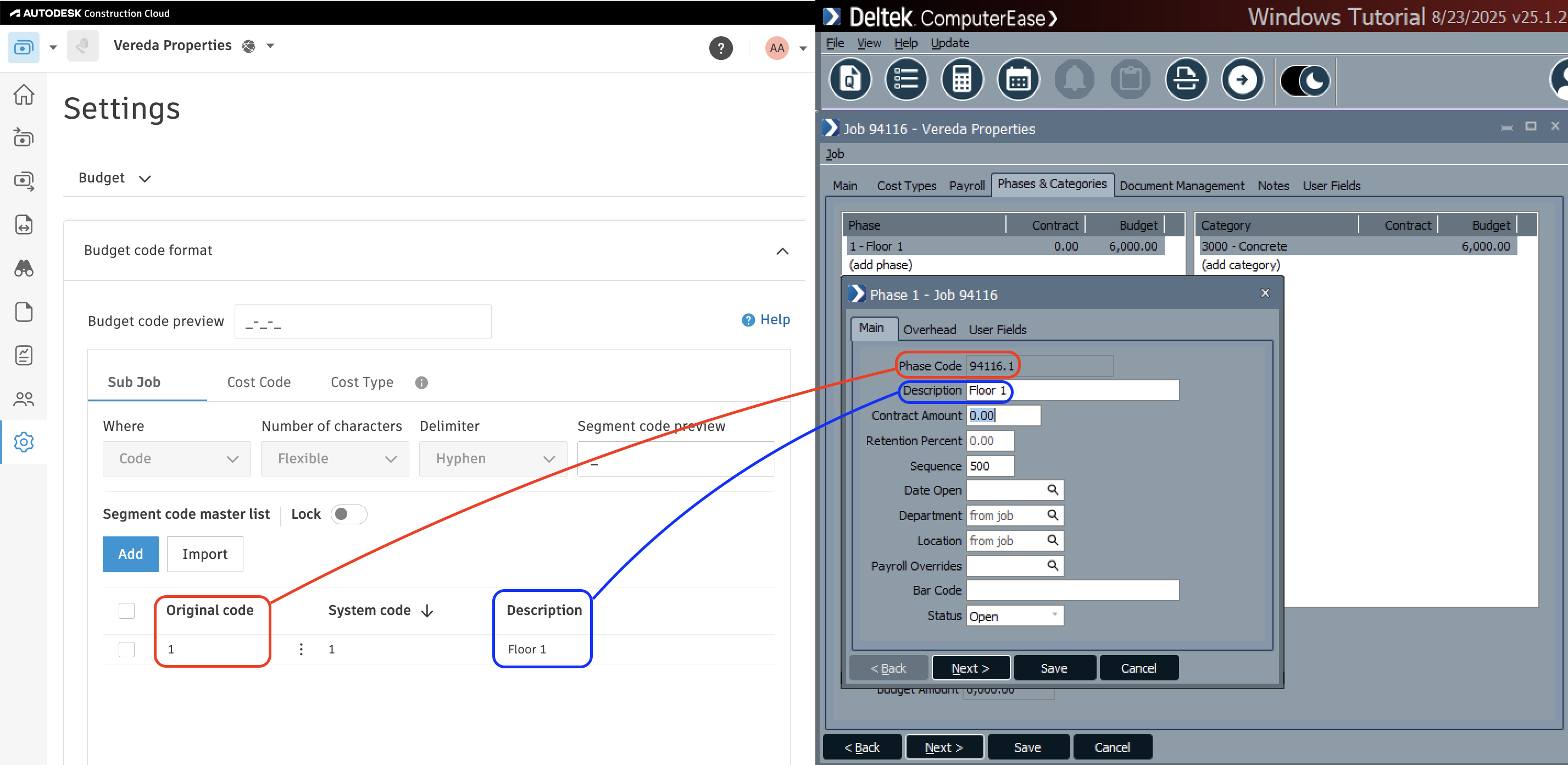This screenshot has width=1568, height=765.
Task: Switch to the Cost Code tab
Action: [x=259, y=382]
